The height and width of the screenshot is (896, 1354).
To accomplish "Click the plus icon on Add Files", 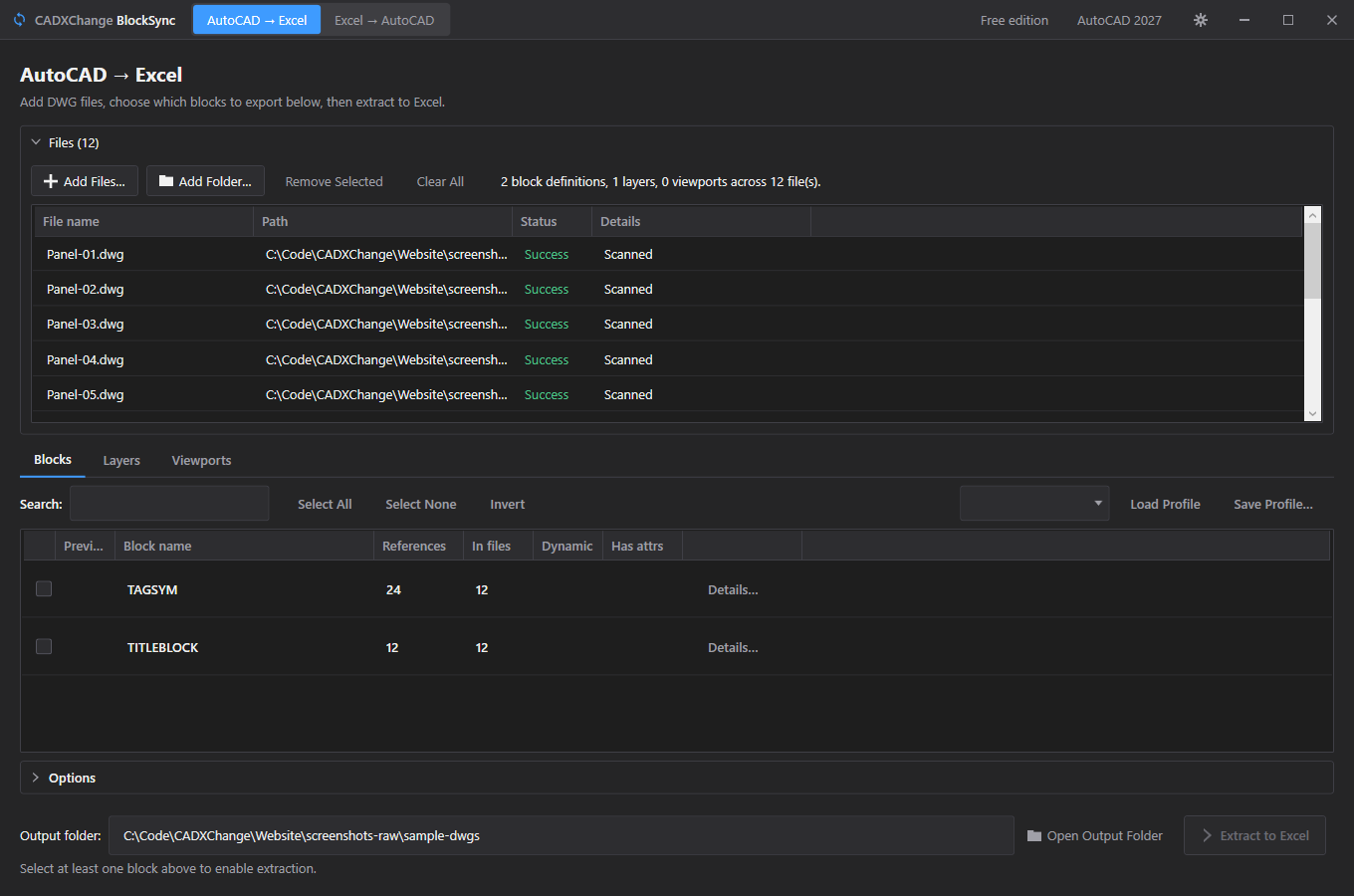I will (51, 181).
